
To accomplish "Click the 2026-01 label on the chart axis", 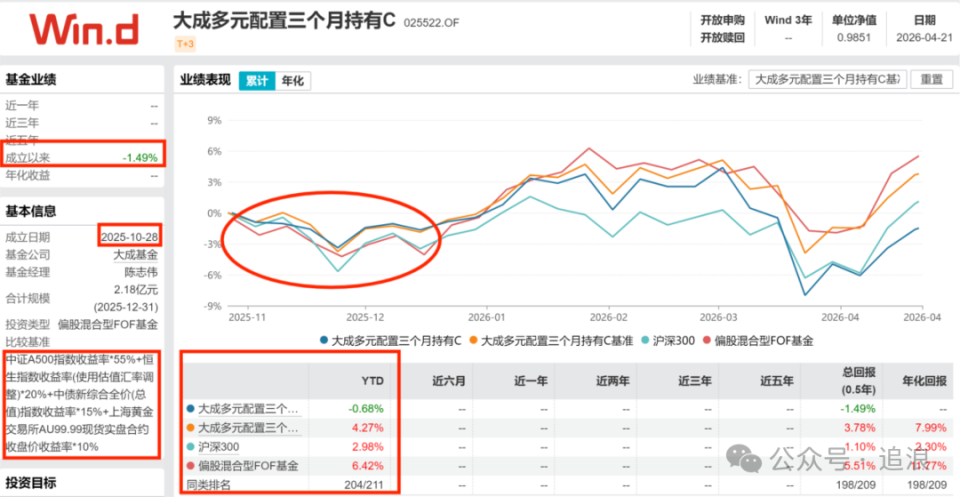I will [486, 318].
